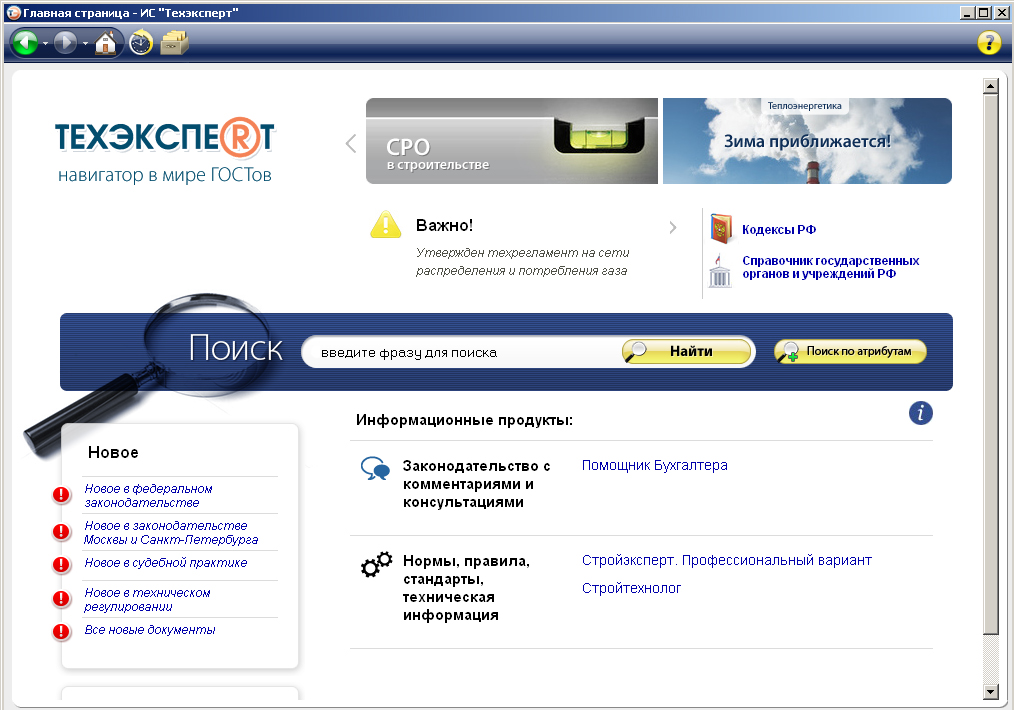Click alert icon beside Новое в федеральном законодательстве
The height and width of the screenshot is (710, 1014).
pyautogui.click(x=61, y=495)
